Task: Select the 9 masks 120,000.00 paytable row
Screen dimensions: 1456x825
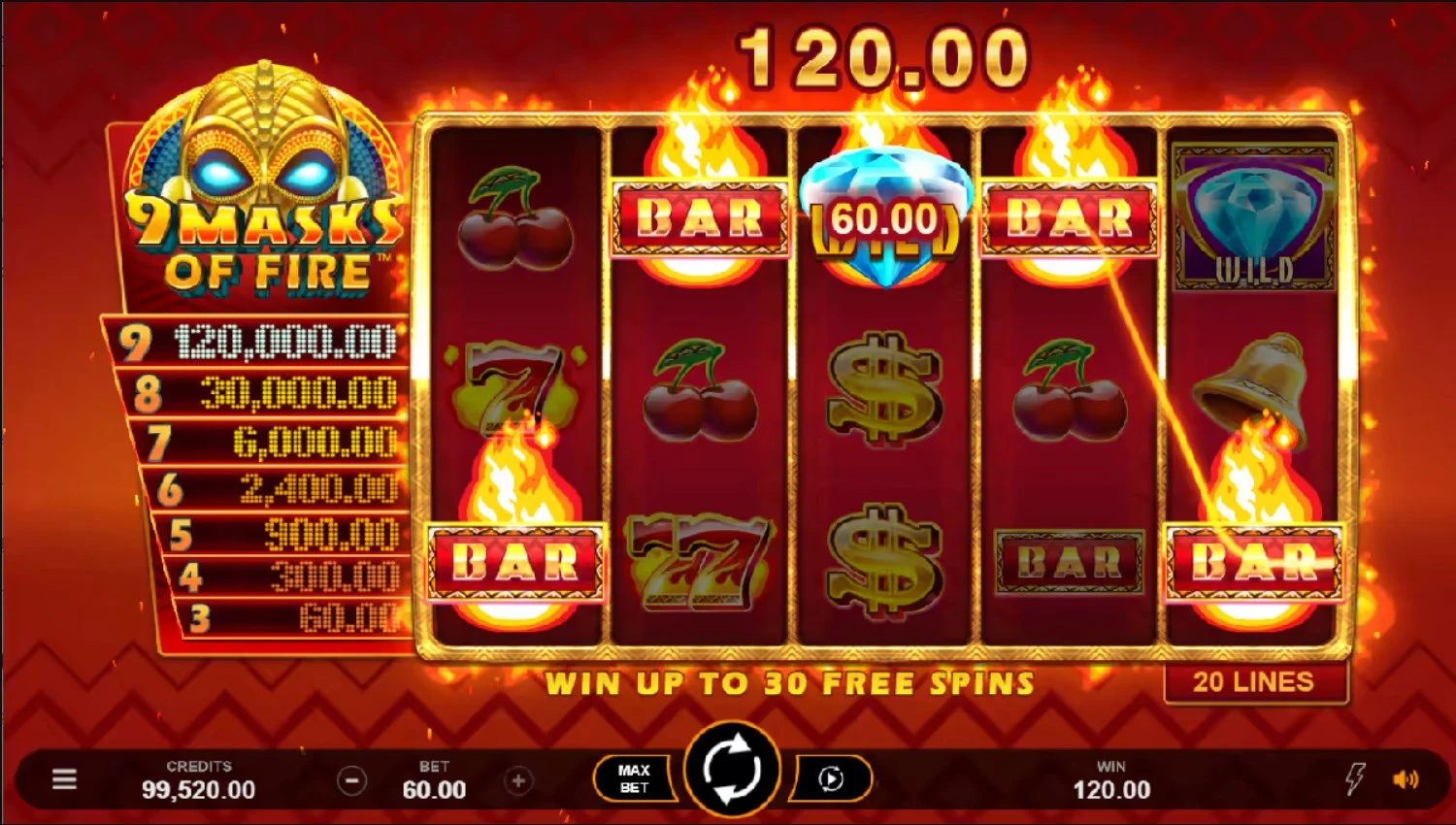Action: click(x=257, y=342)
